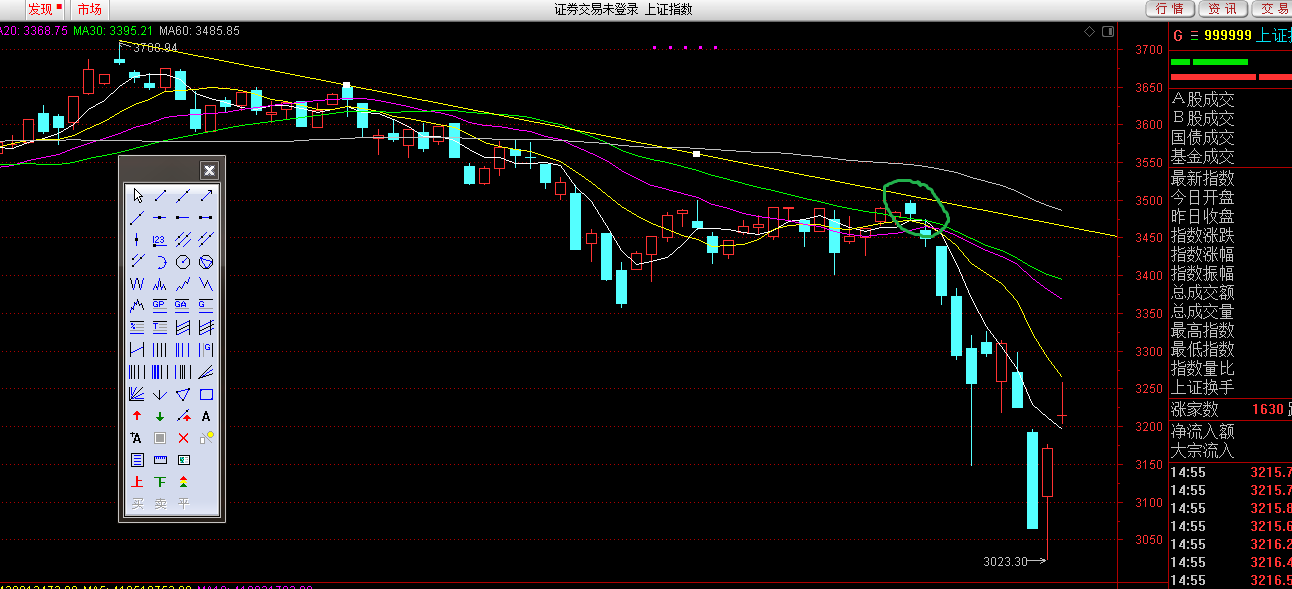Pick the triangle drawing tool
This screenshot has height=589, width=1292.
pos(183,394)
